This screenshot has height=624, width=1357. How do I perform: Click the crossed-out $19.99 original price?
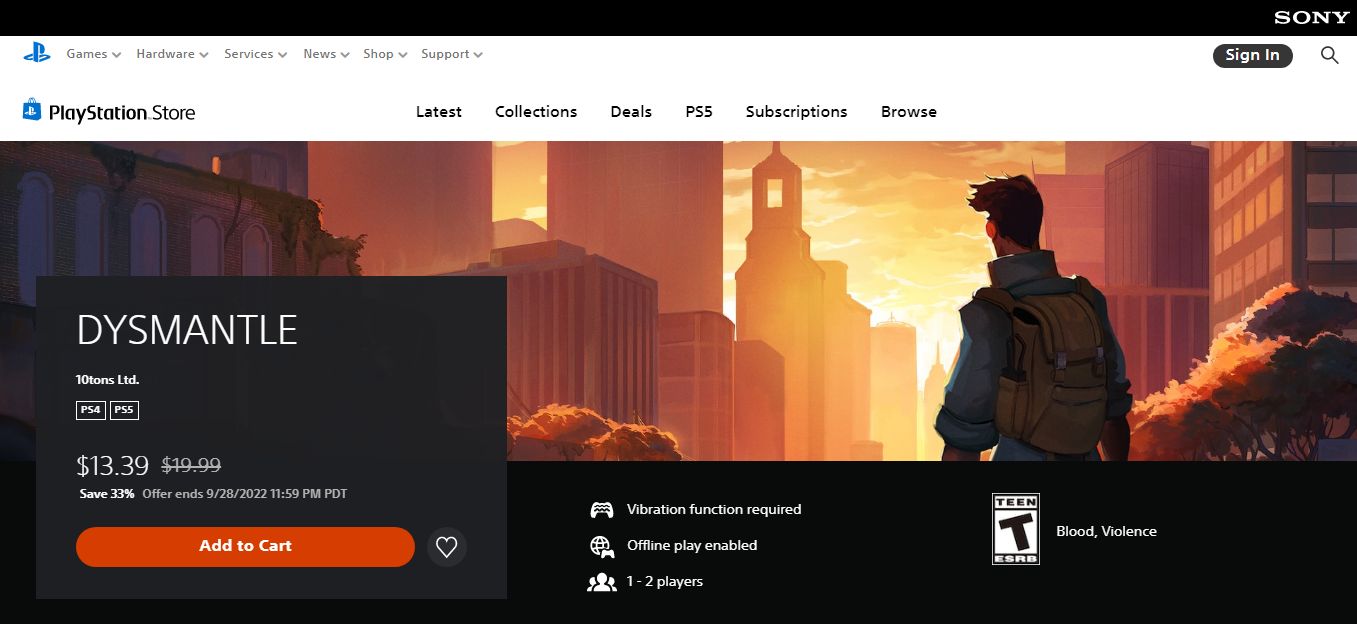coord(191,466)
